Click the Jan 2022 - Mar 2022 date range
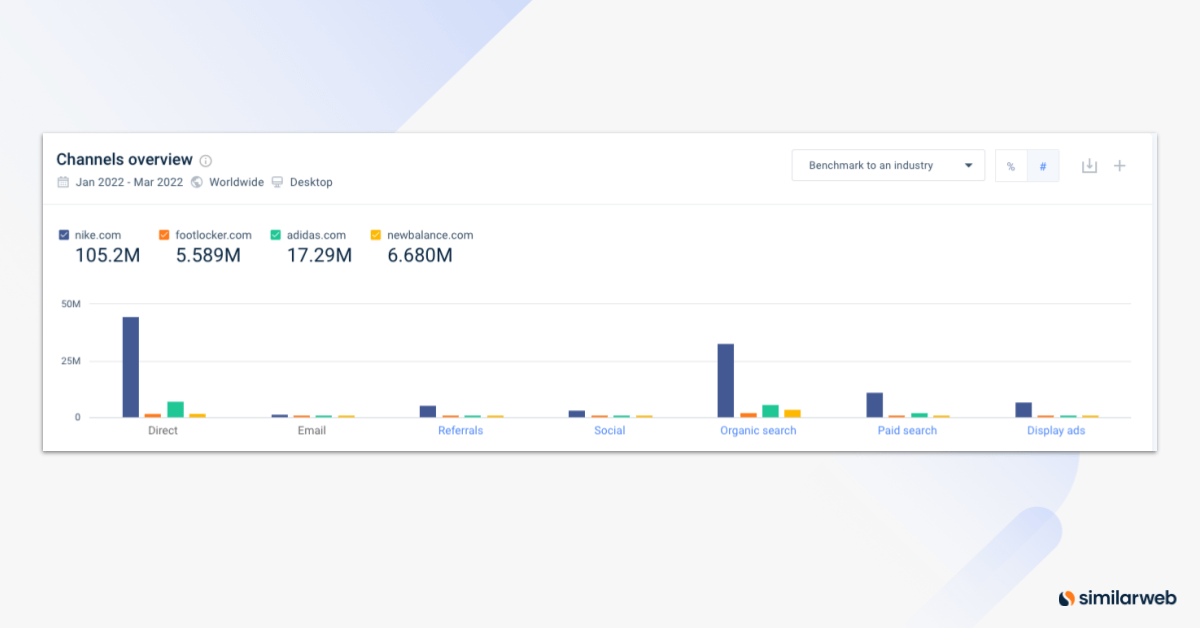The width and height of the screenshot is (1200, 628). pos(129,182)
